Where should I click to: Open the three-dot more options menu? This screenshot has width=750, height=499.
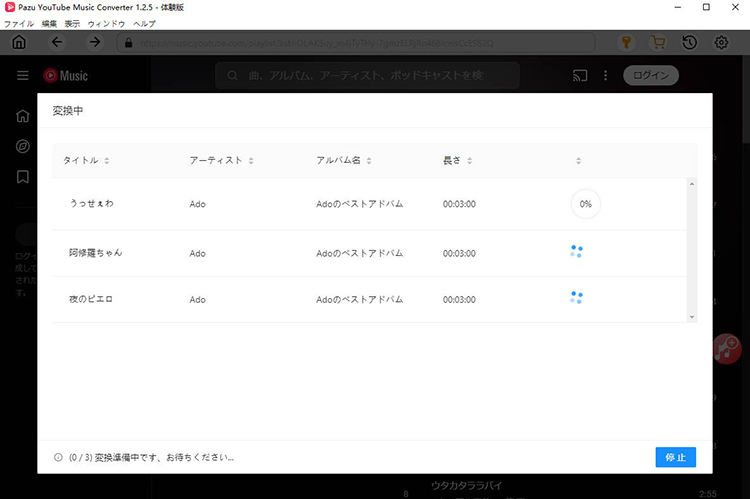(606, 76)
